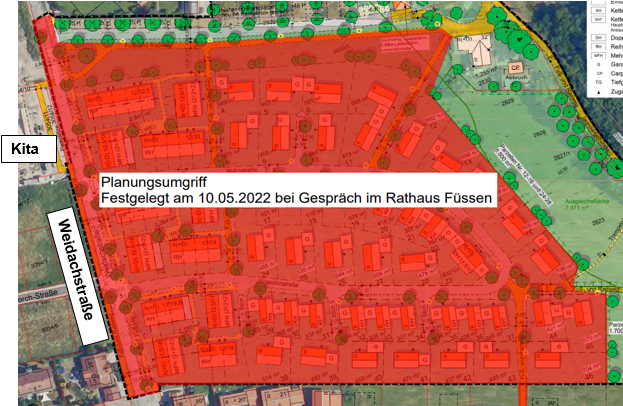Click lot number '25'

click(x=304, y=278)
